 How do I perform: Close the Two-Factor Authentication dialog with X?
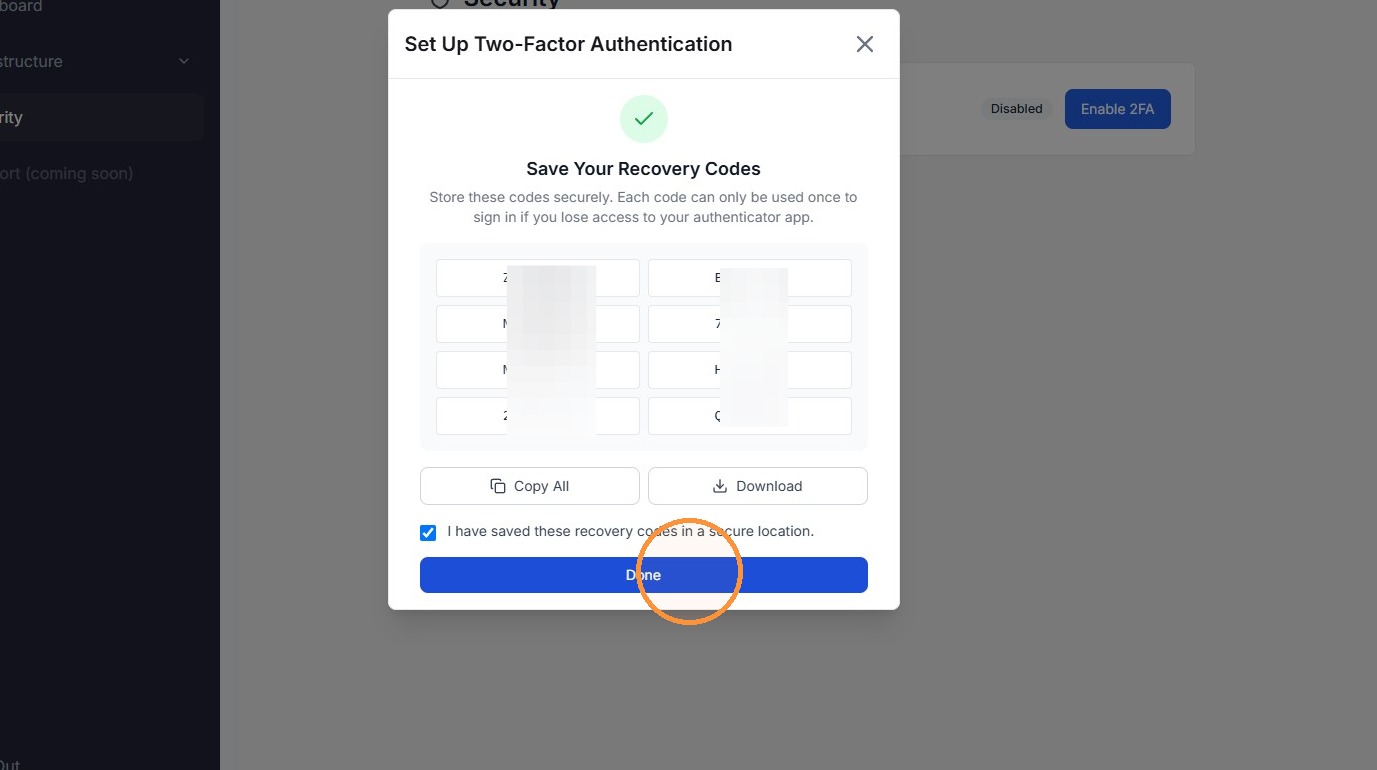point(865,44)
